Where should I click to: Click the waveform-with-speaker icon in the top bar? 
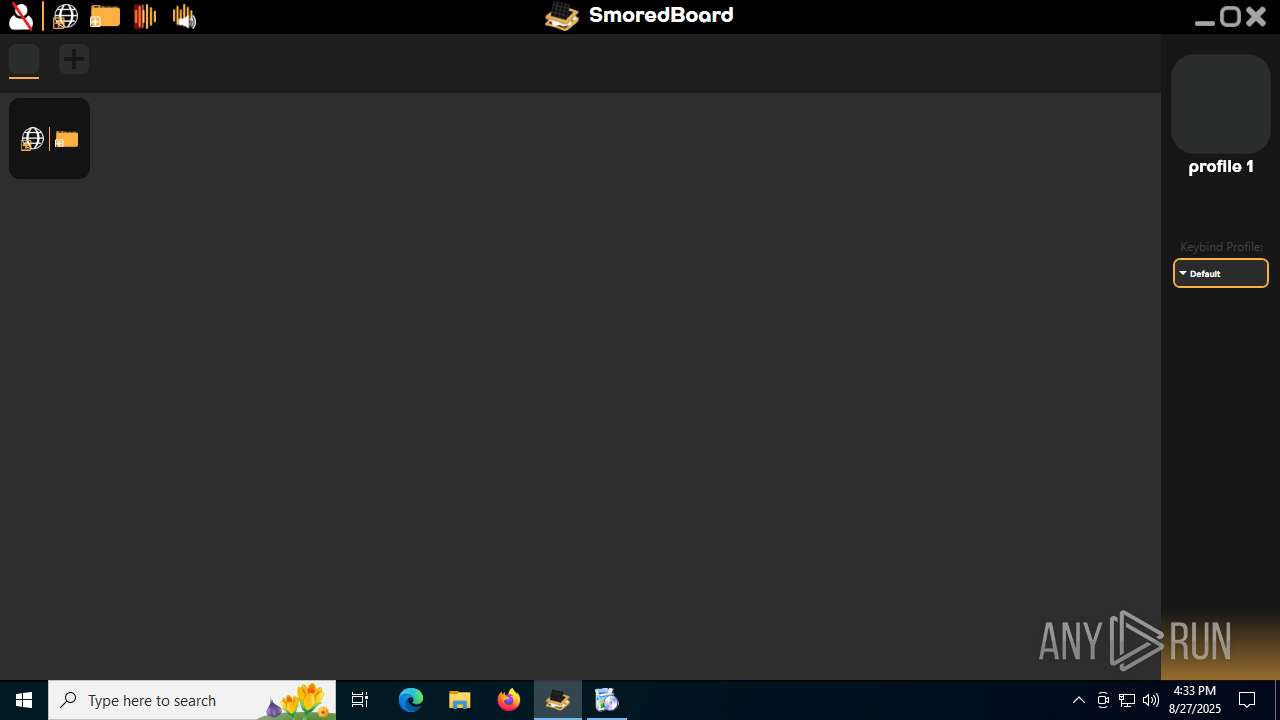click(184, 16)
